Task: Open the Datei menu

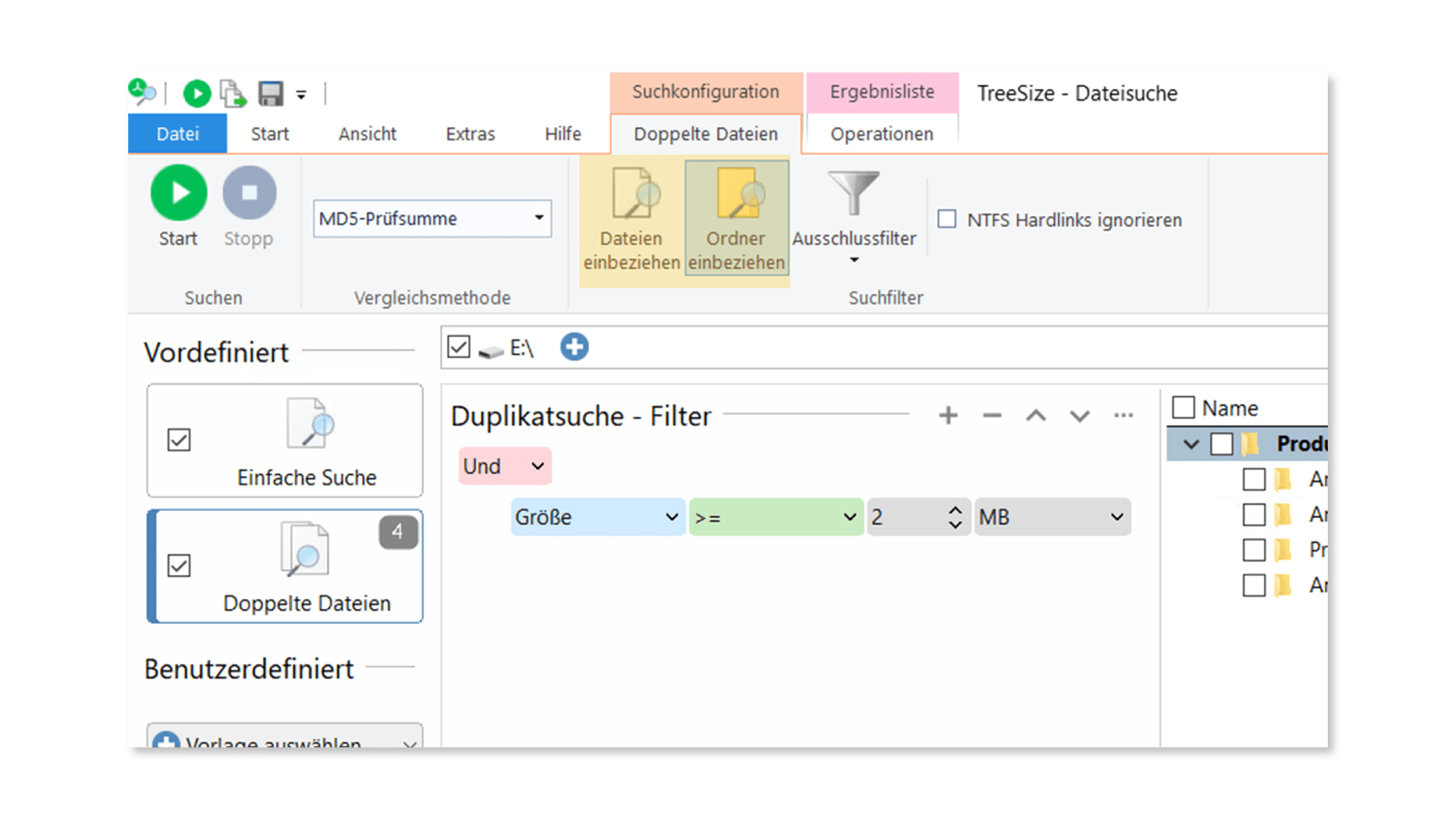Action: [x=177, y=134]
